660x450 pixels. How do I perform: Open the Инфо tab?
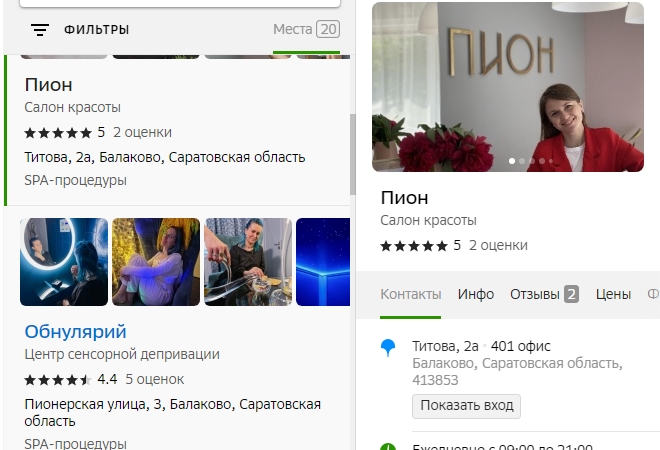pos(476,294)
